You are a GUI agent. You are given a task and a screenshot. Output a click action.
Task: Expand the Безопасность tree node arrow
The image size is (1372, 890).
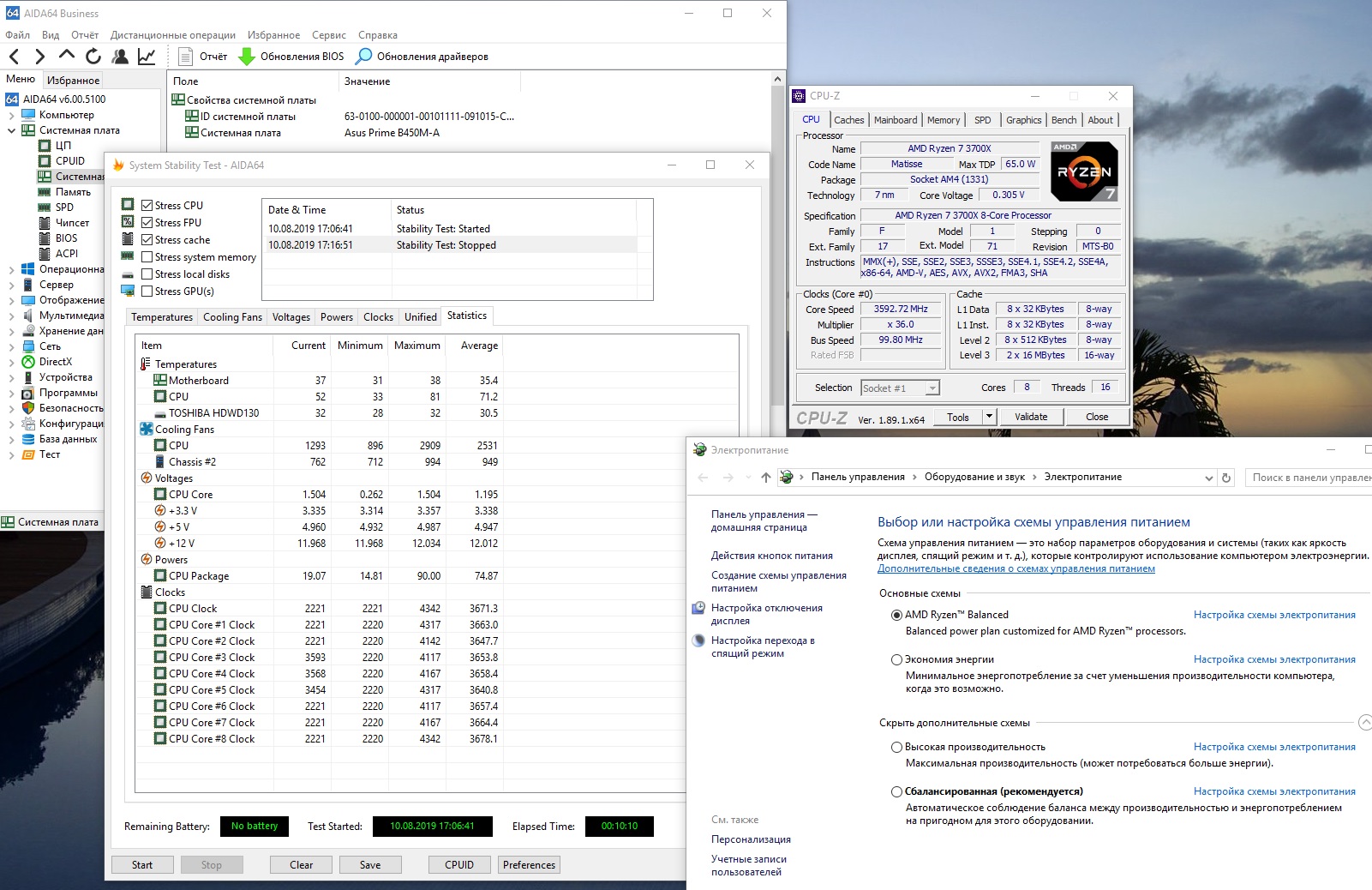point(11,408)
